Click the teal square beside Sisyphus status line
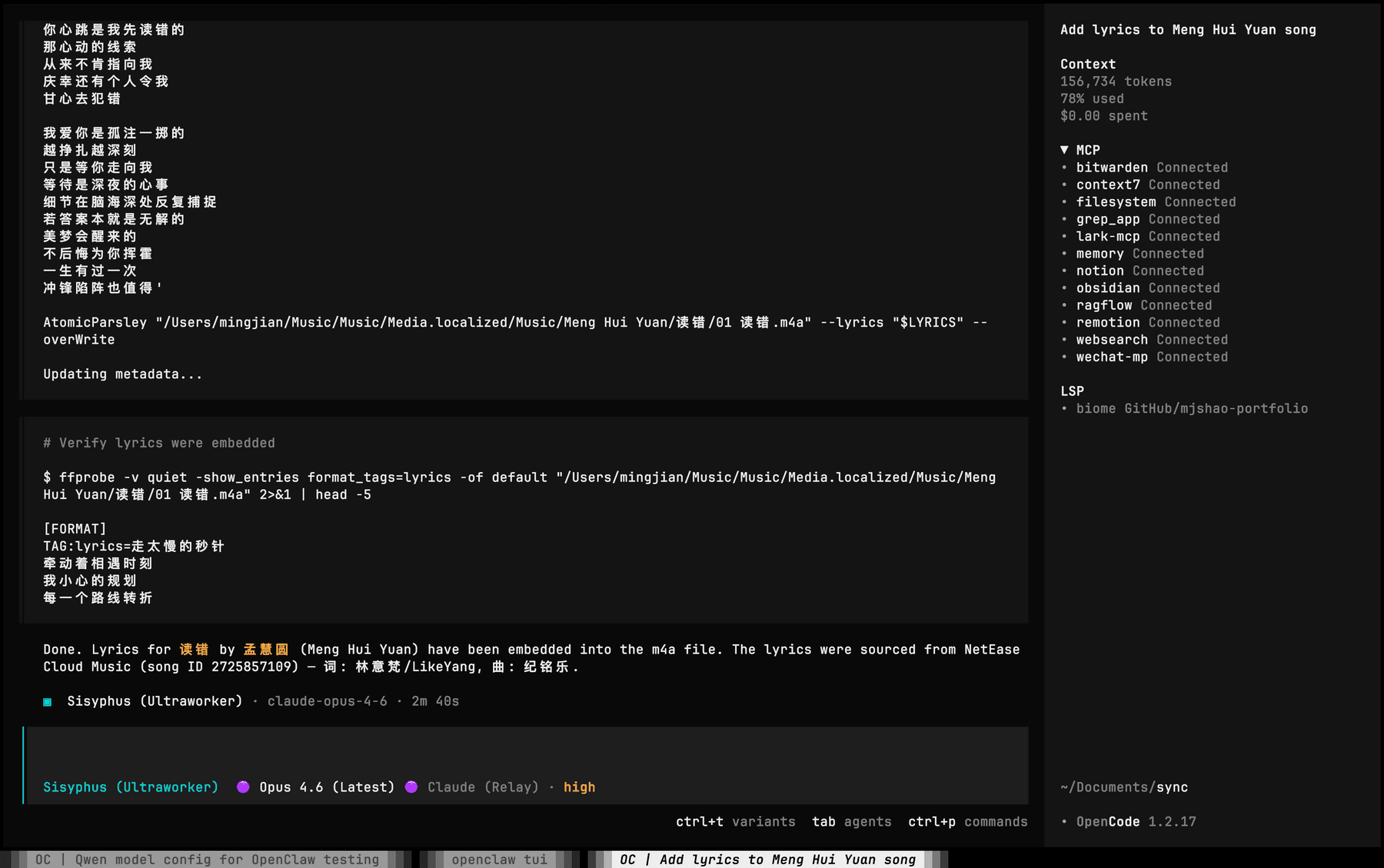Screen dimensions: 1384x868 (x=48, y=701)
